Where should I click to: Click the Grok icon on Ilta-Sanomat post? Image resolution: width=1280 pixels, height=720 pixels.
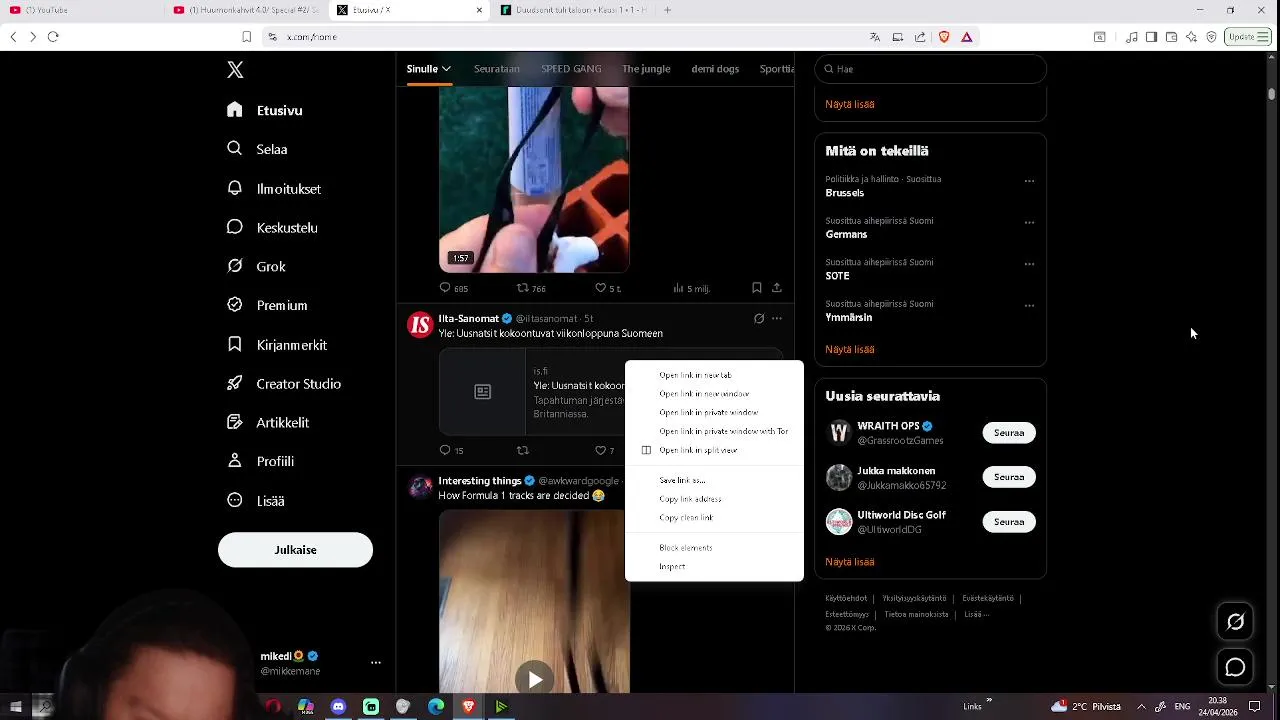coord(759,319)
